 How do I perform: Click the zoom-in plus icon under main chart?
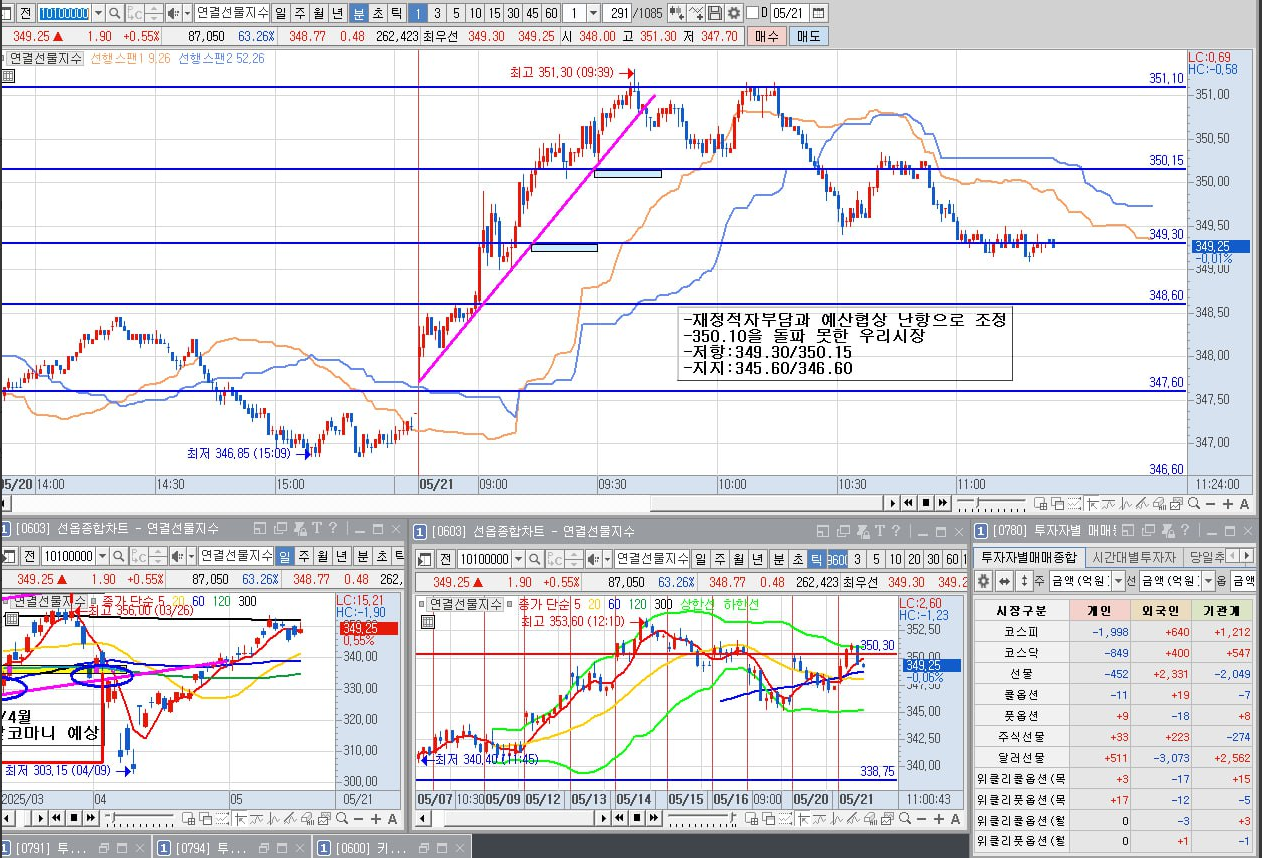[x=1228, y=503]
